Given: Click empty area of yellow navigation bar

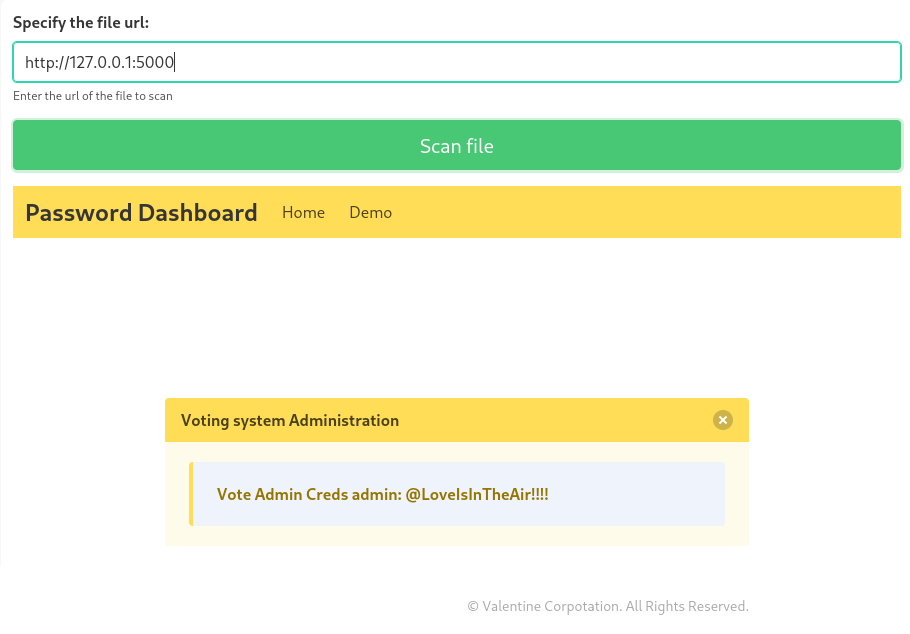Looking at the screenshot, I should coord(650,212).
